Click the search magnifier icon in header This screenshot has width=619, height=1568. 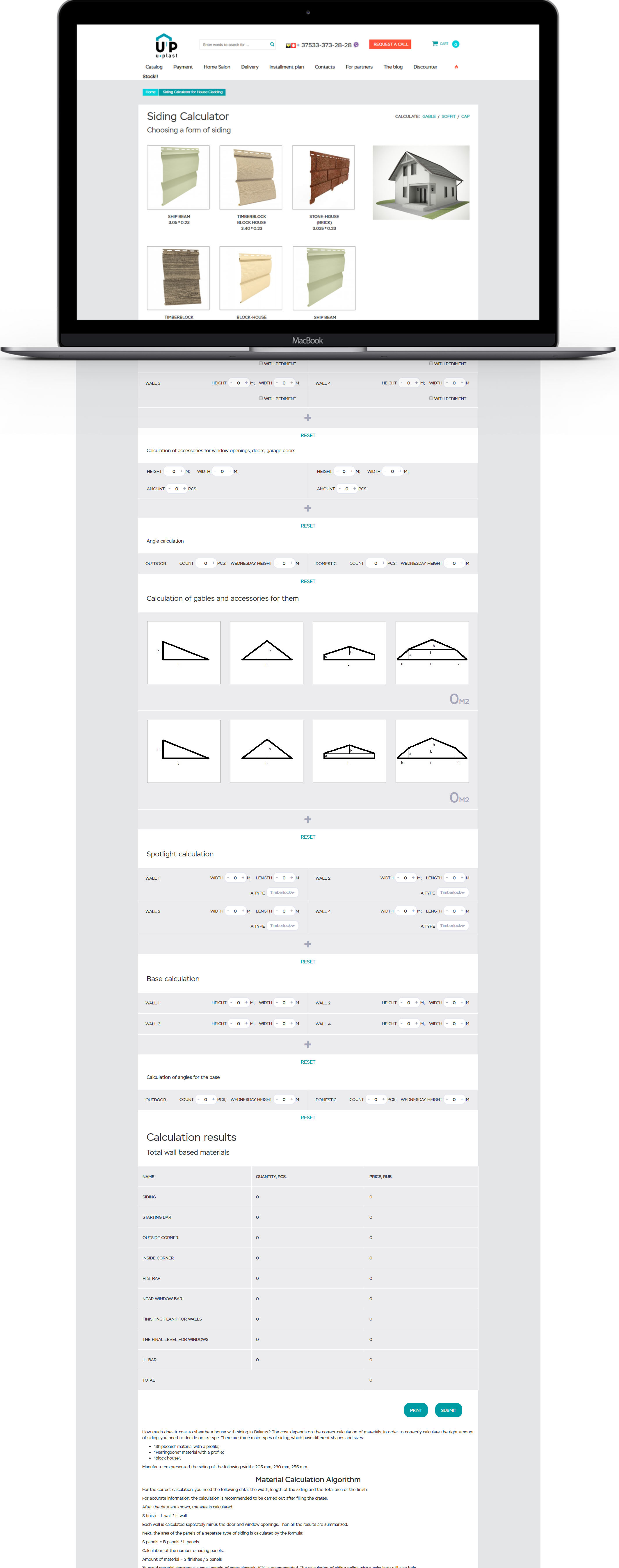(x=272, y=44)
